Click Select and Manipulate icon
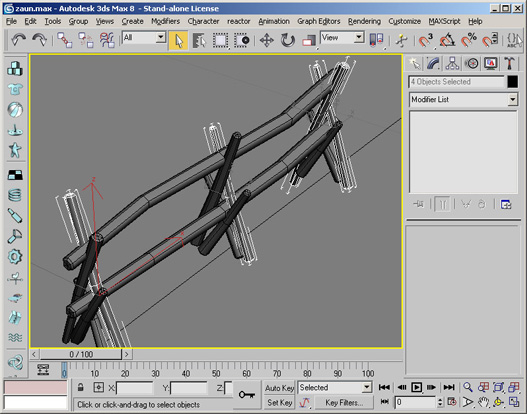Screen dimensions: 527x414 [x=401, y=40]
